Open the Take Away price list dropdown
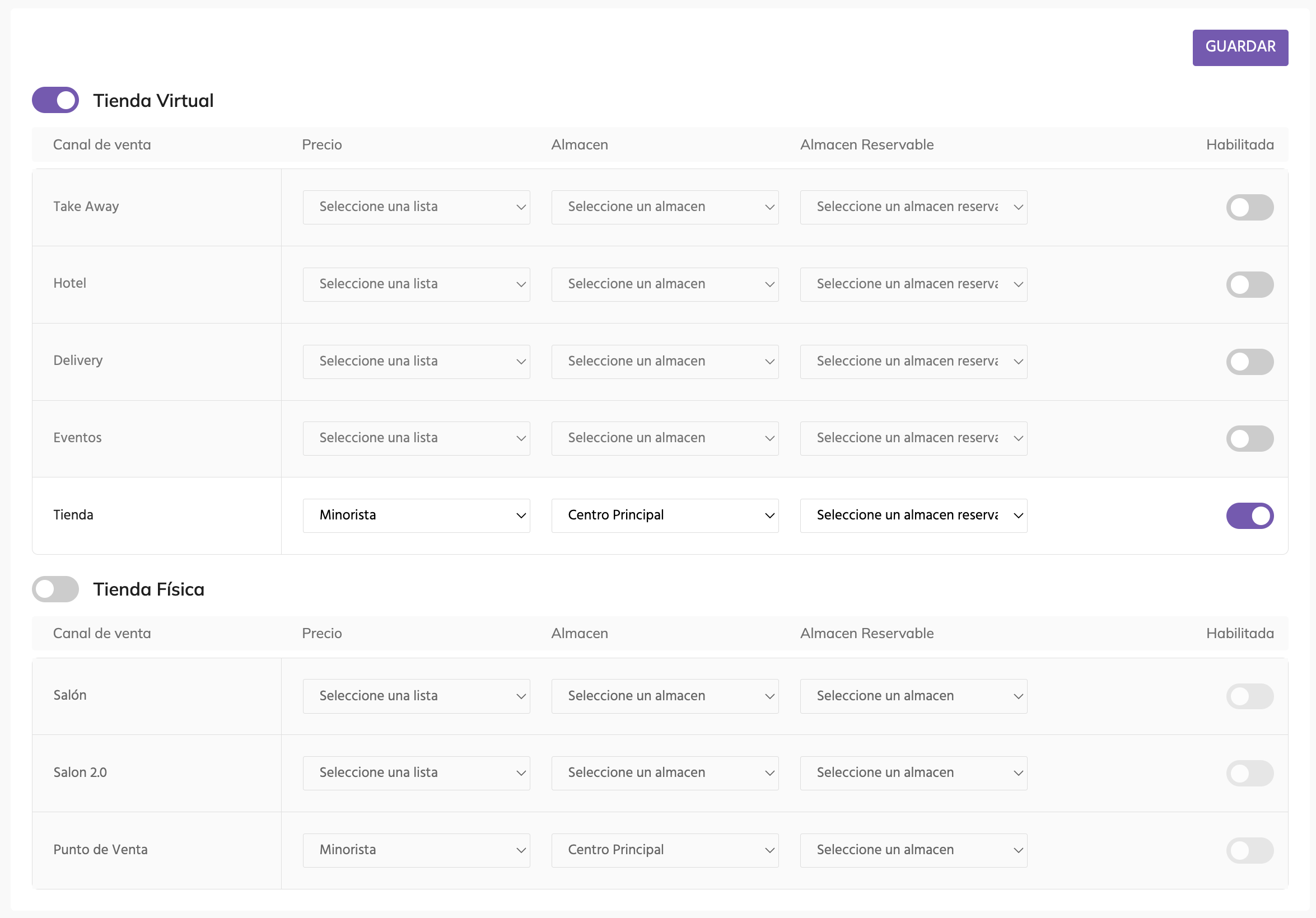This screenshot has height=918, width=1316. [416, 208]
